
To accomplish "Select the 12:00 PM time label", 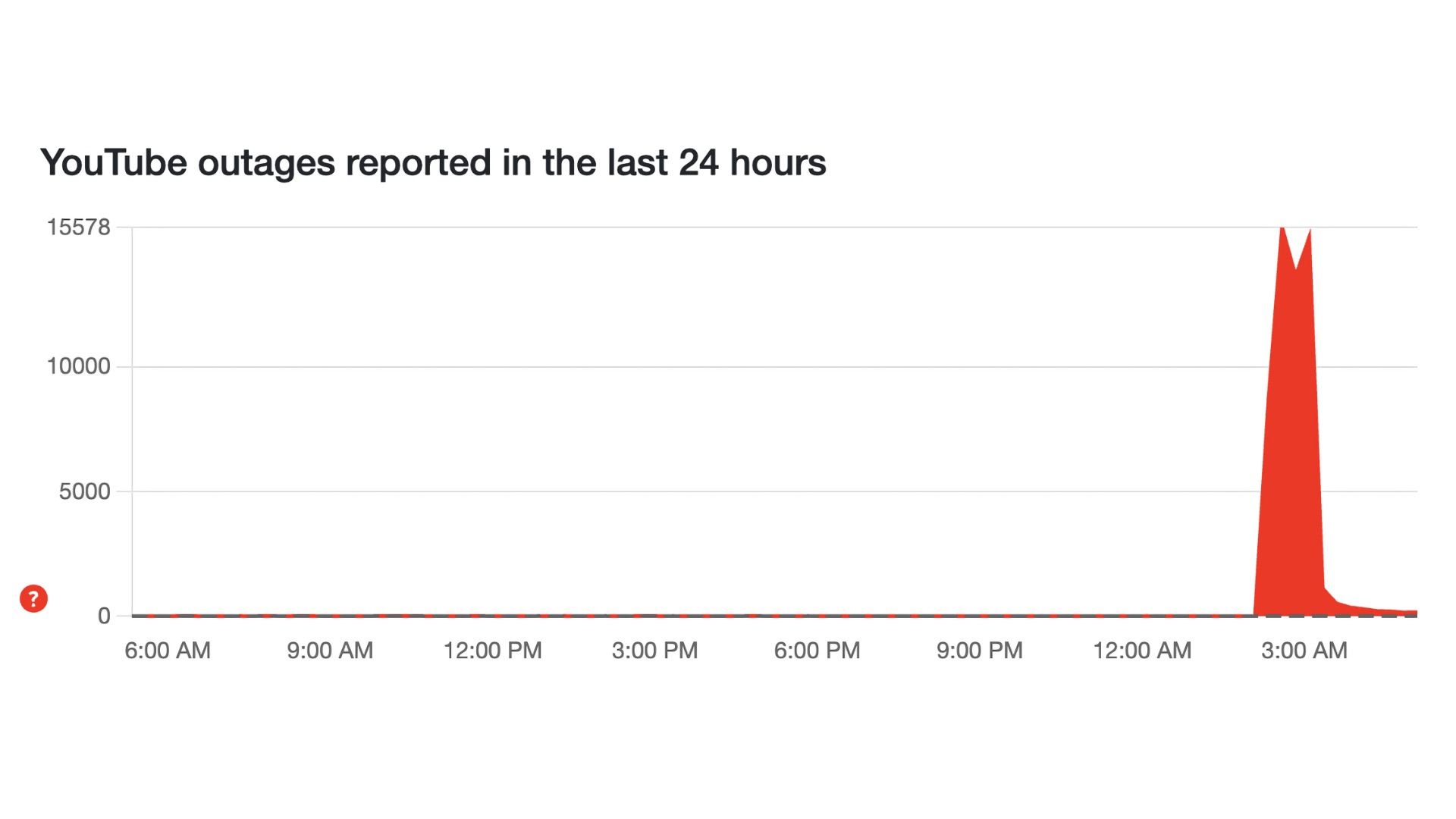I will pyautogui.click(x=492, y=651).
